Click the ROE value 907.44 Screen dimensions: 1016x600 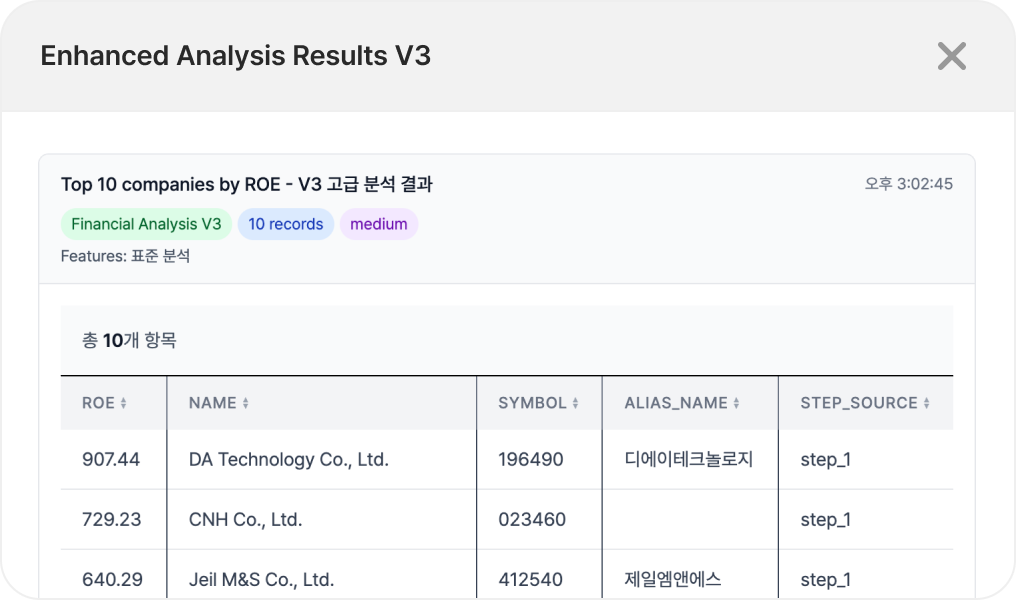(111, 460)
